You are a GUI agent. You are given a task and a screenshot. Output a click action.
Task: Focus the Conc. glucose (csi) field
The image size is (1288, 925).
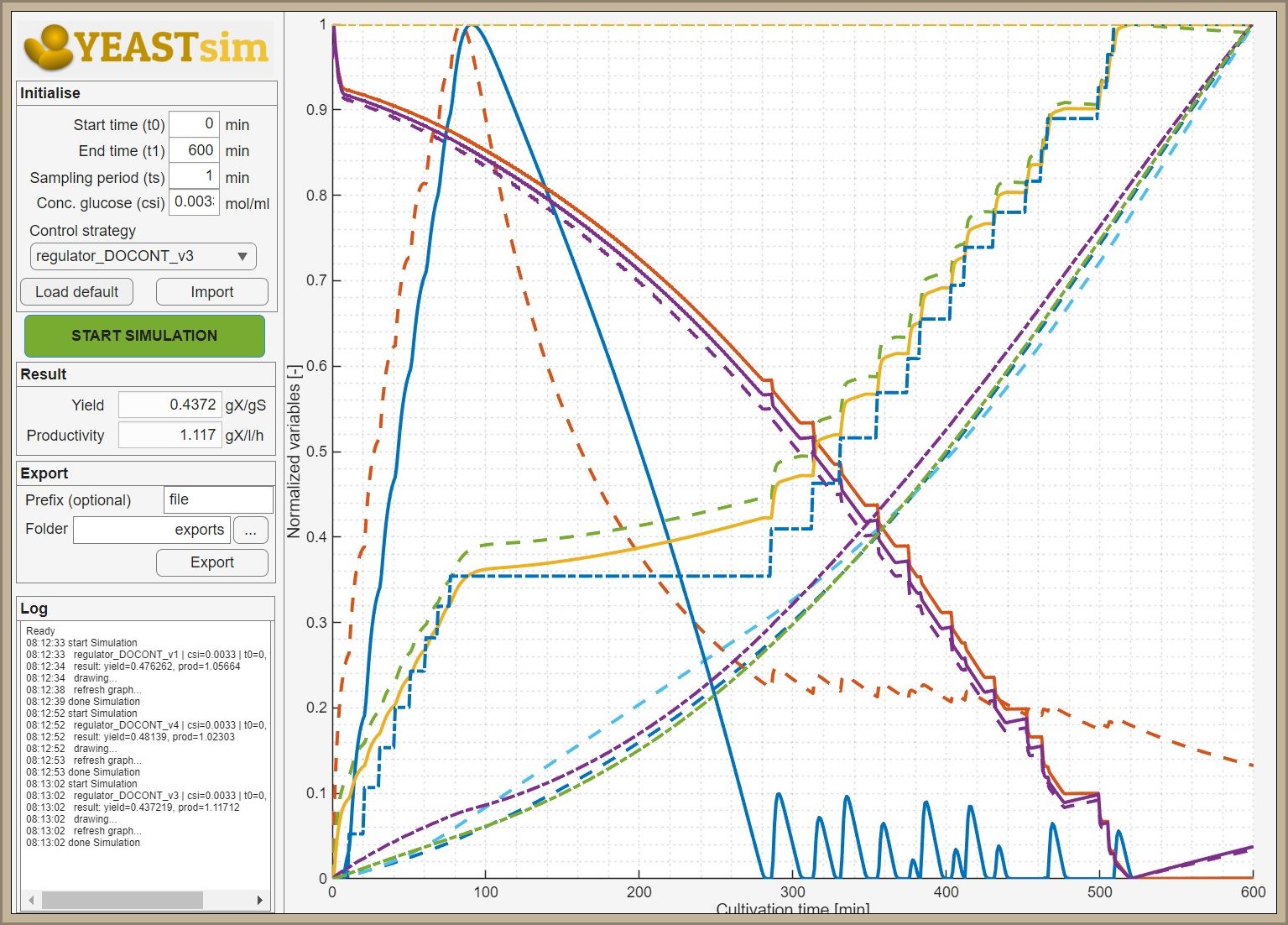click(194, 202)
